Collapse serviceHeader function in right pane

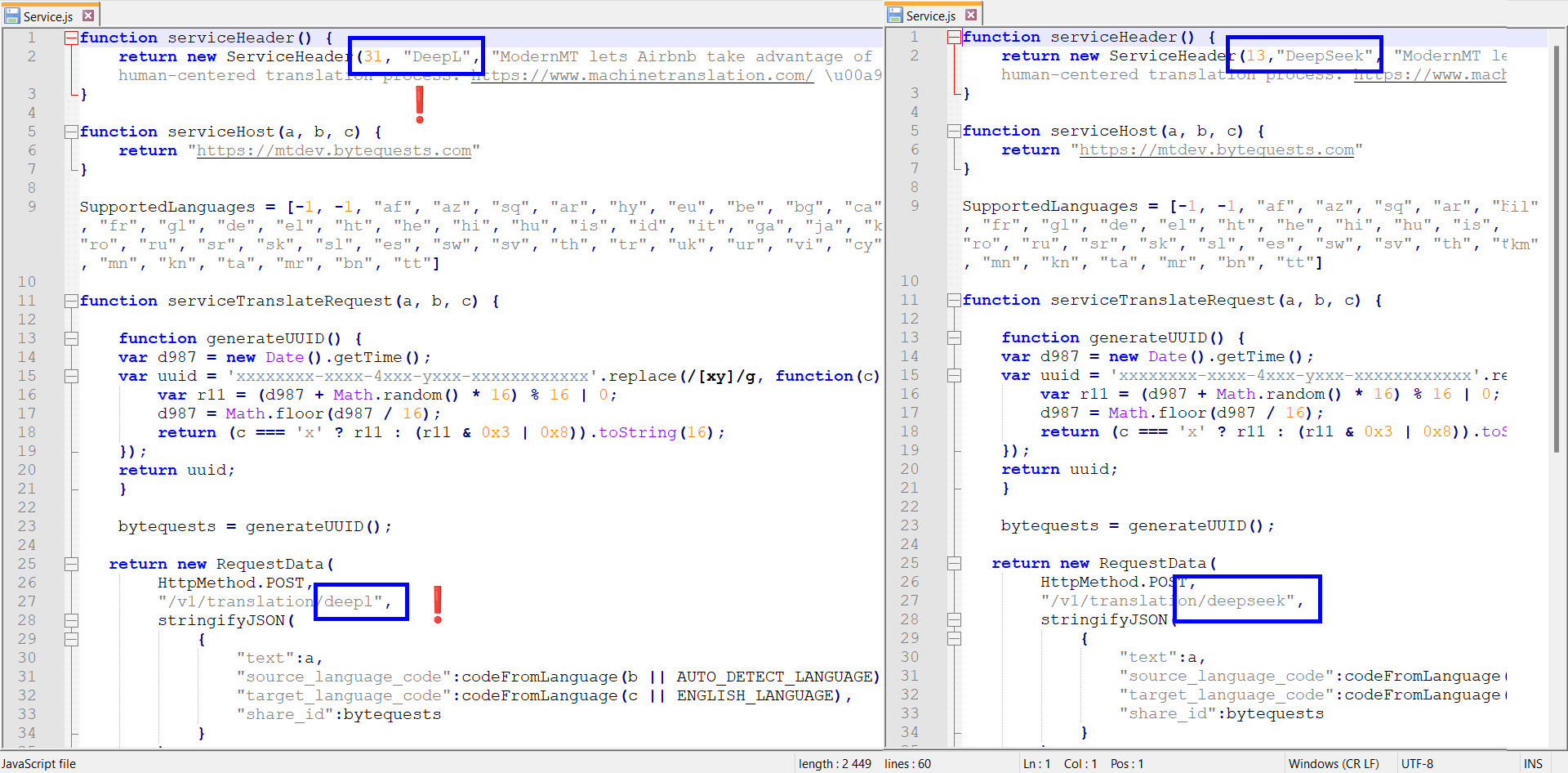pyautogui.click(x=954, y=37)
